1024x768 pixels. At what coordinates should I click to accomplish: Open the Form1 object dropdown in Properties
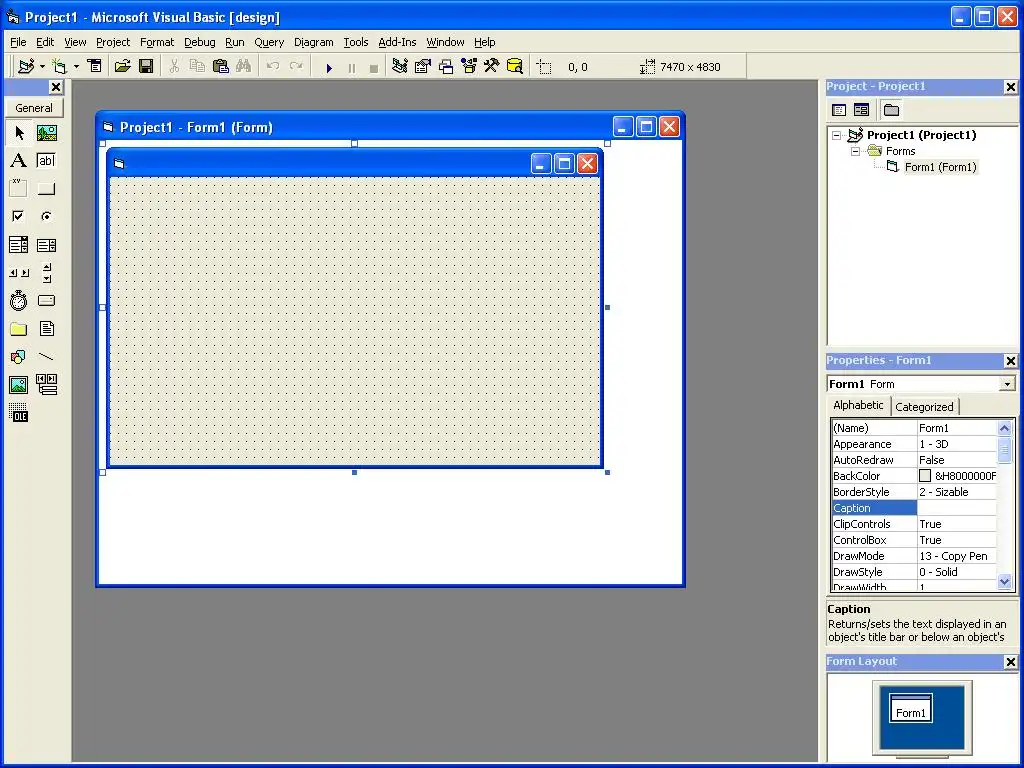[x=1007, y=384]
